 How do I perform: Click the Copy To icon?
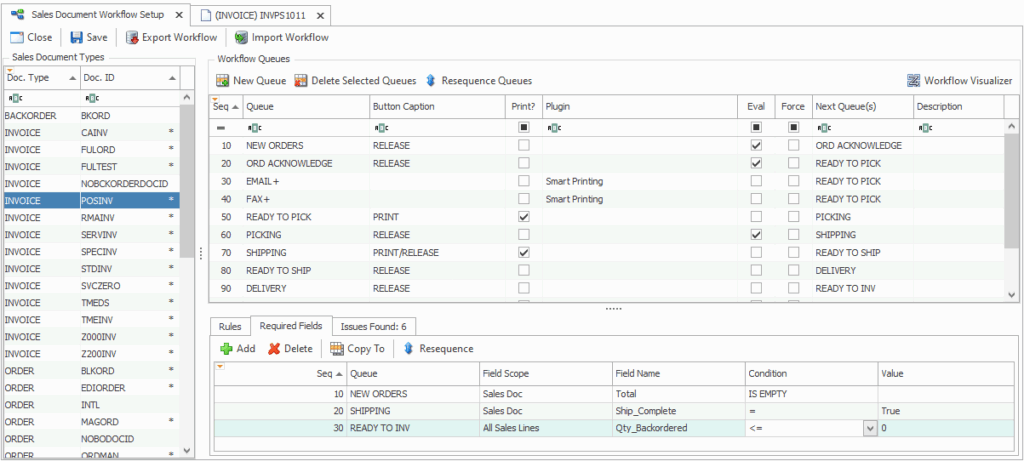click(x=337, y=349)
